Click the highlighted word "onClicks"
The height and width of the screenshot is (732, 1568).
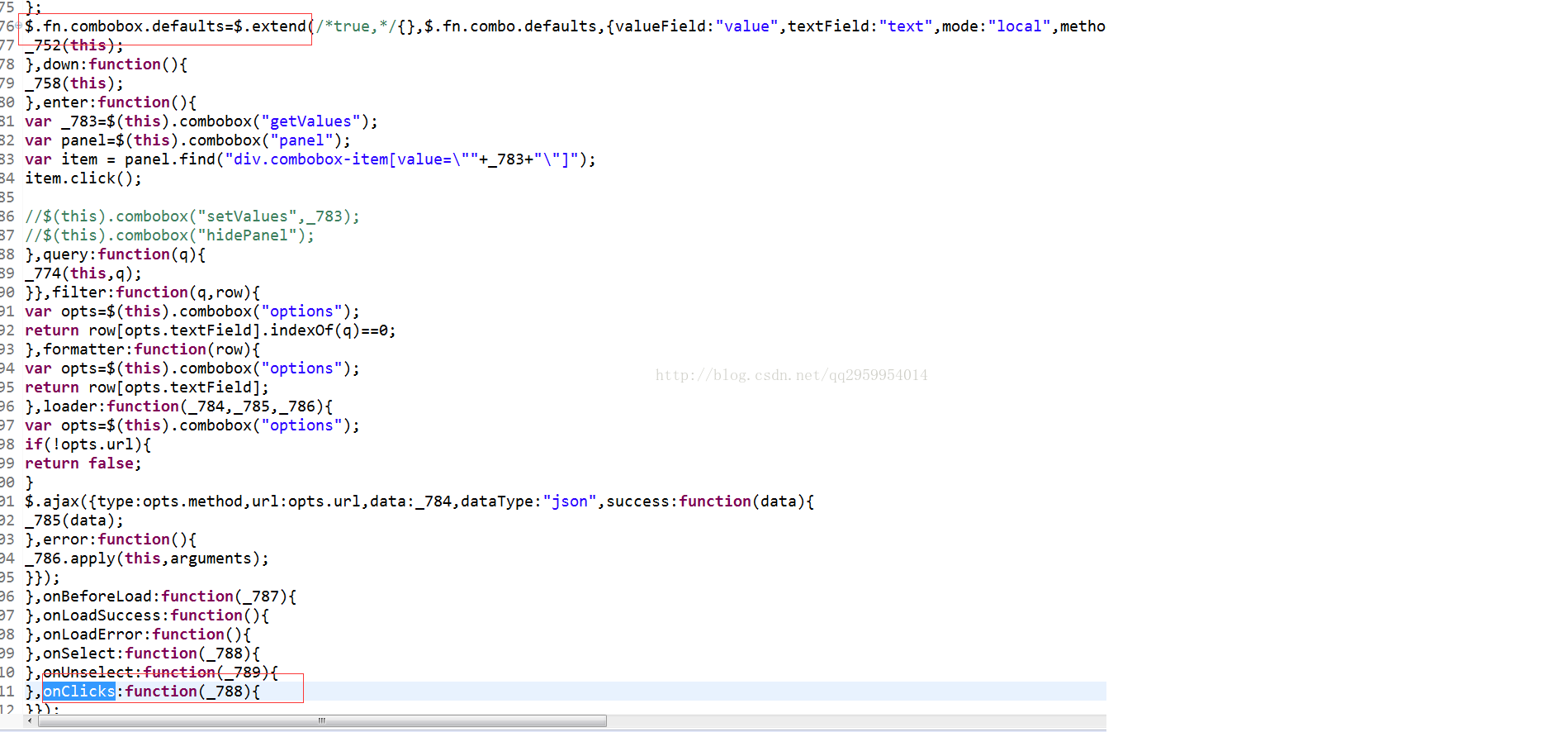pos(79,692)
